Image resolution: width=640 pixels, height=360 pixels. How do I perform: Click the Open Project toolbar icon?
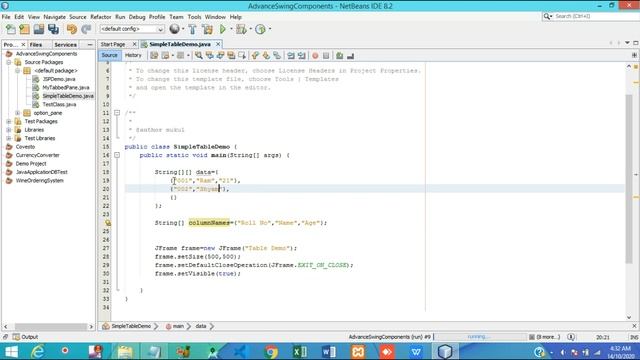pos(39,29)
